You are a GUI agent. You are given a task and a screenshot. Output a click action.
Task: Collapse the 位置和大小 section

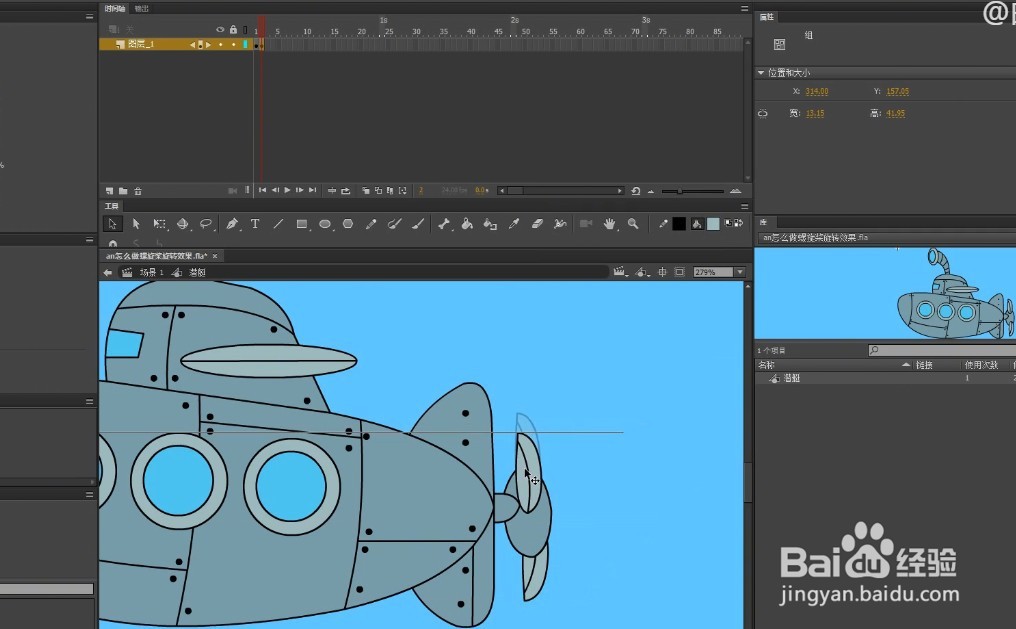761,73
